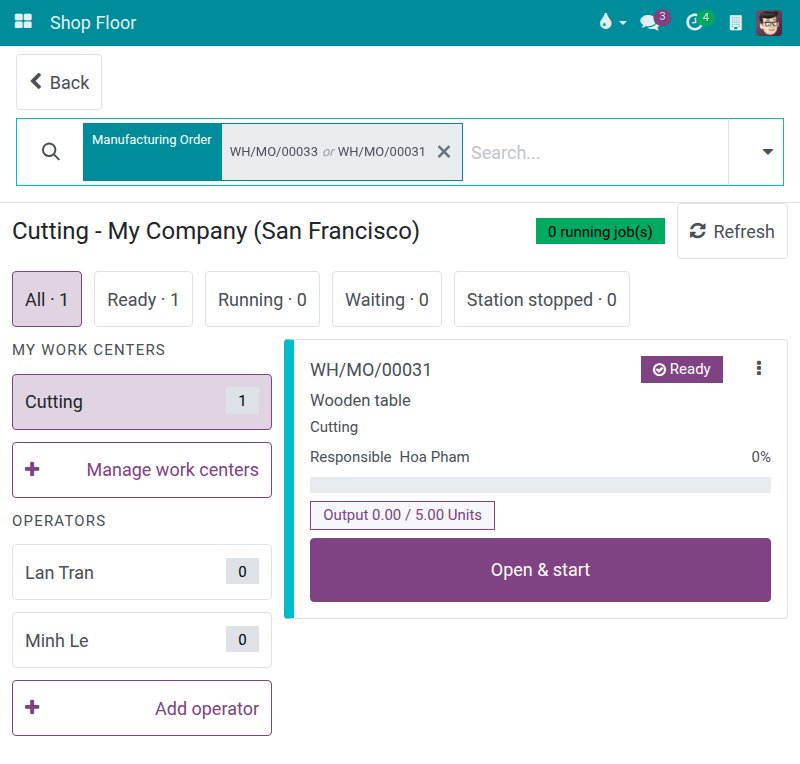The image size is (800, 764).
Task: Click the Open & start button
Action: pos(540,570)
